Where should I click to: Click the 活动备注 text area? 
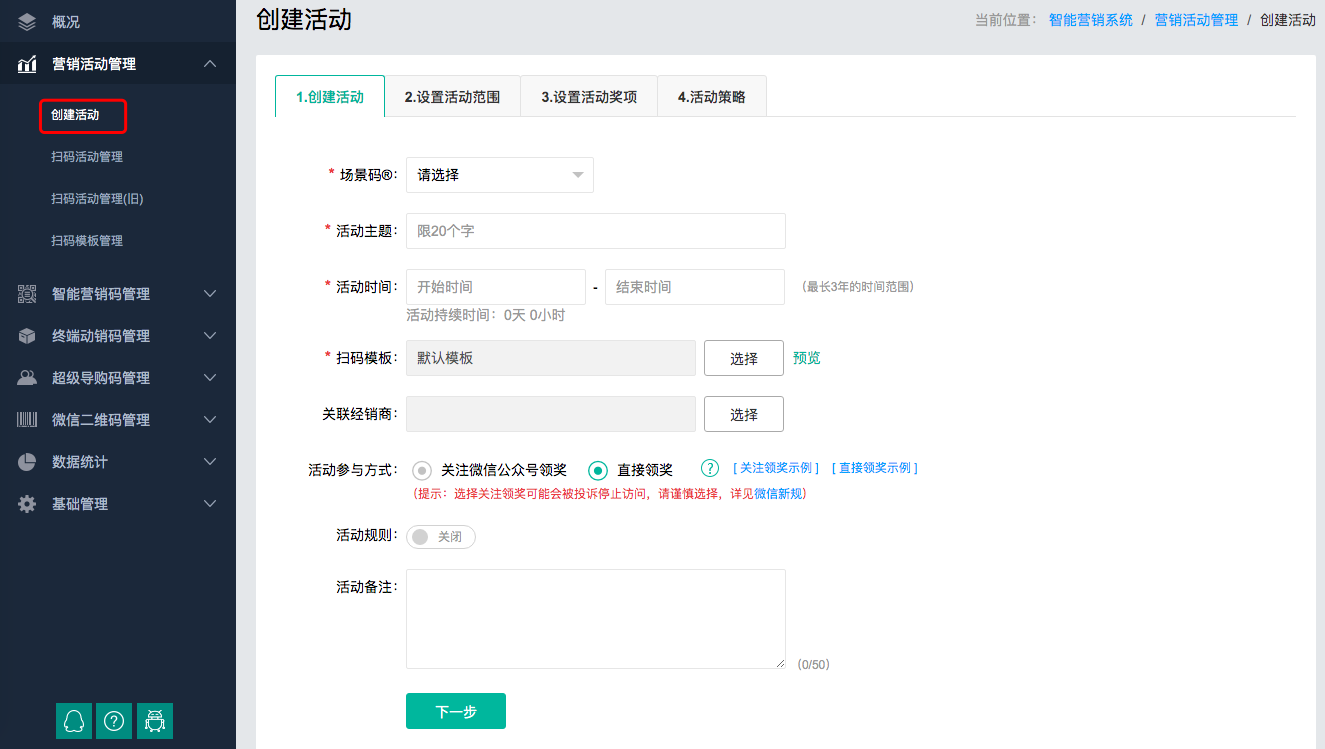coord(596,619)
